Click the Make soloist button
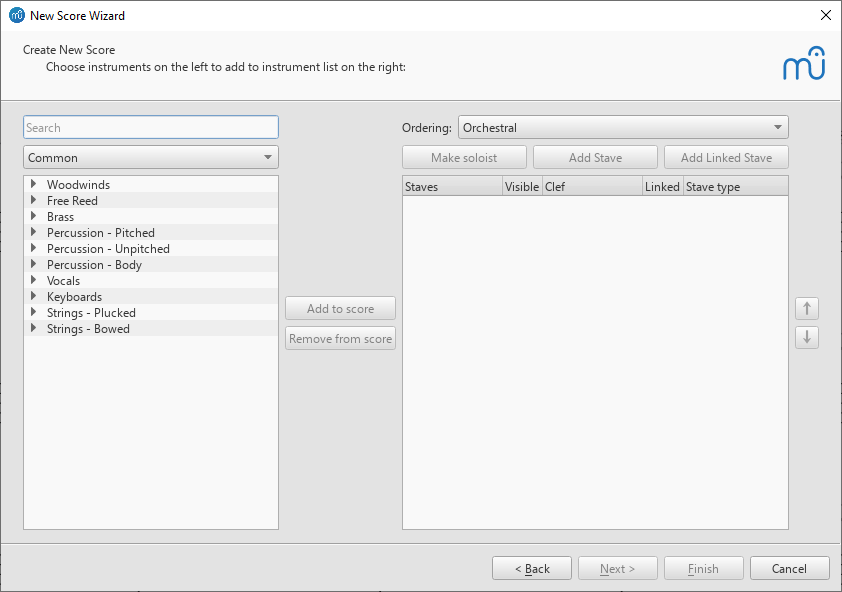 [x=464, y=157]
